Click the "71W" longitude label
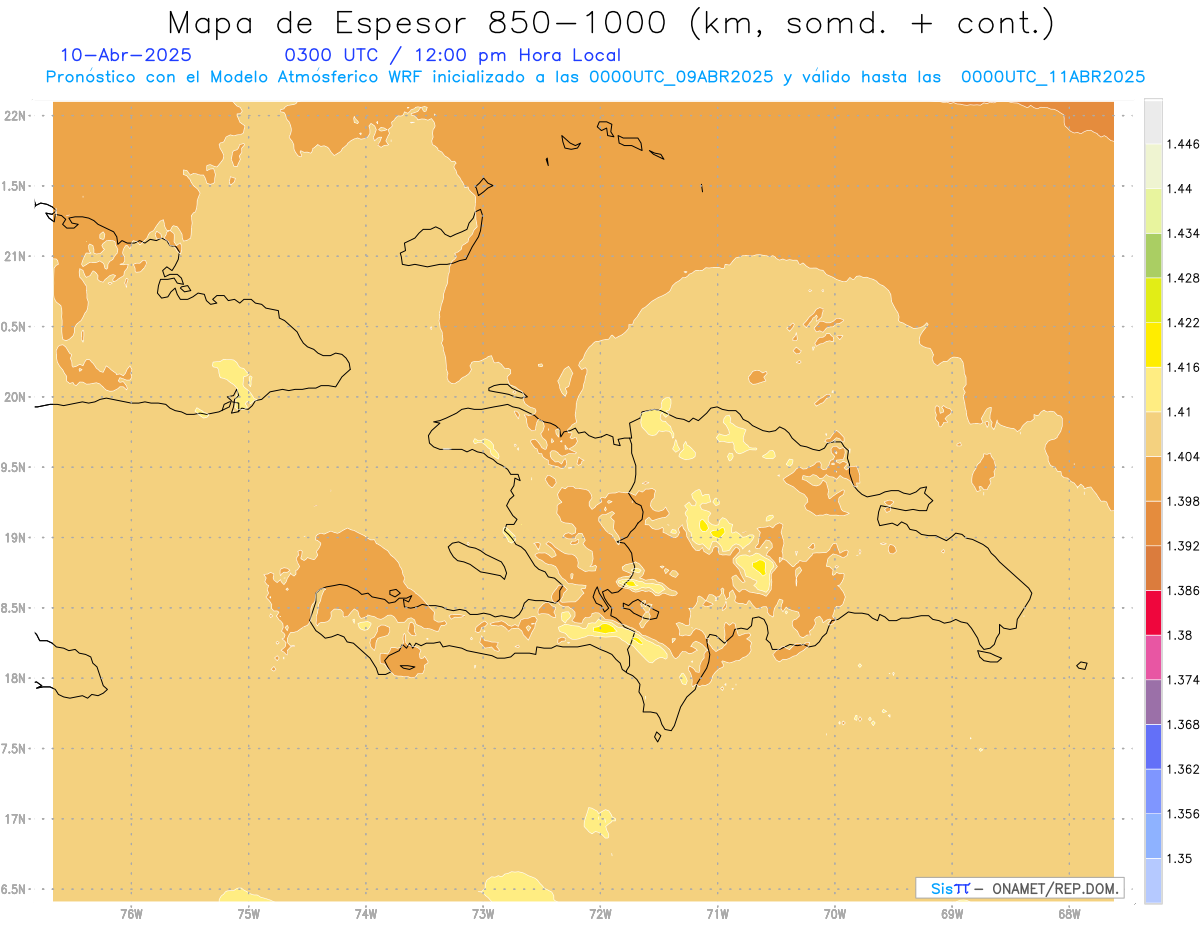1200x927 pixels. point(717,913)
